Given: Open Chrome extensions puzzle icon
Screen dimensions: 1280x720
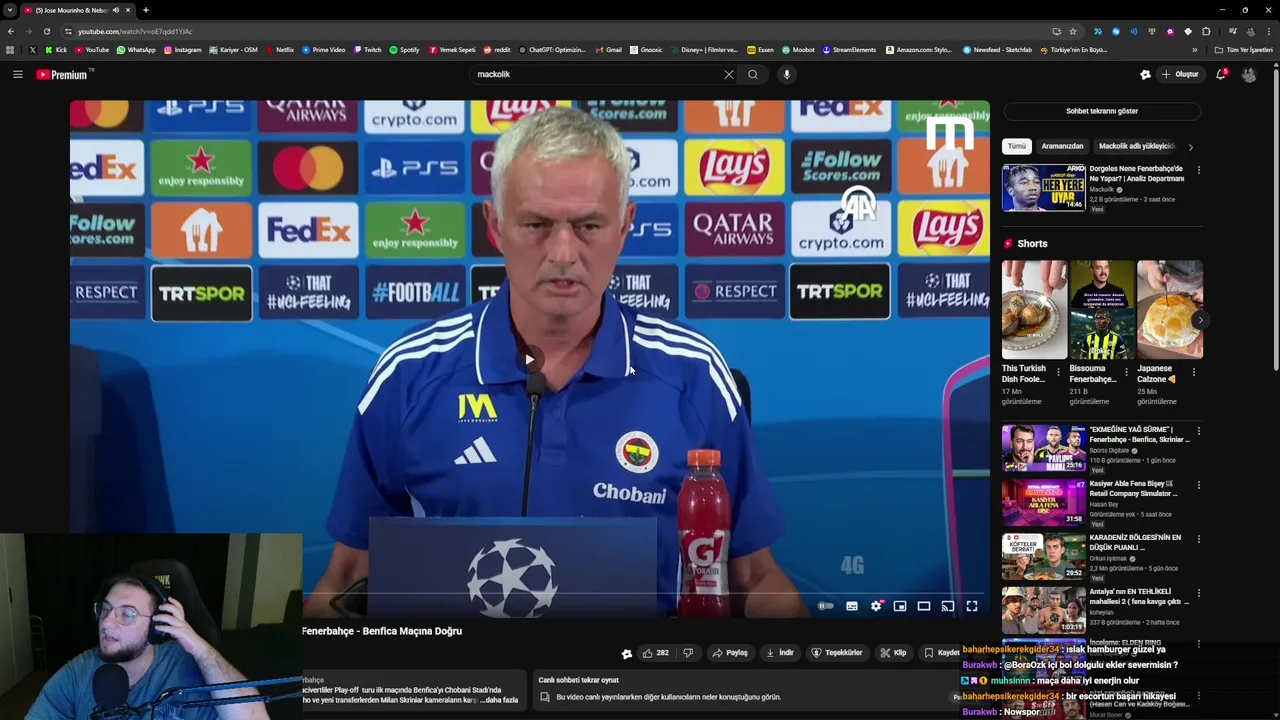Looking at the screenshot, I should (1206, 31).
